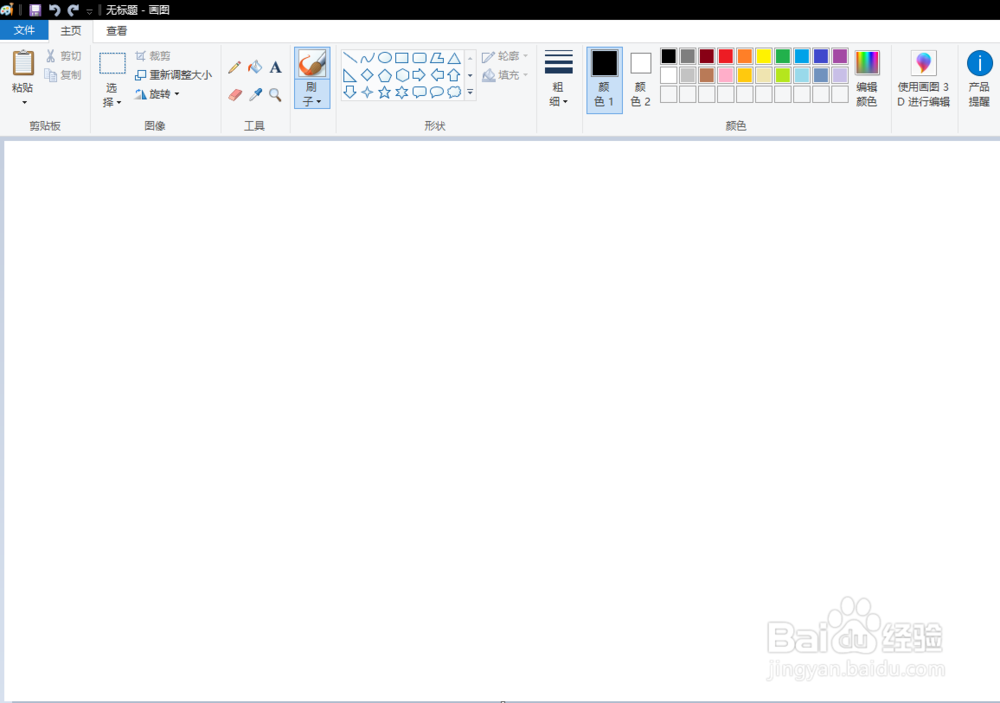The width and height of the screenshot is (1000, 703).
Task: Choose the Diamond shape
Action: tap(367, 75)
